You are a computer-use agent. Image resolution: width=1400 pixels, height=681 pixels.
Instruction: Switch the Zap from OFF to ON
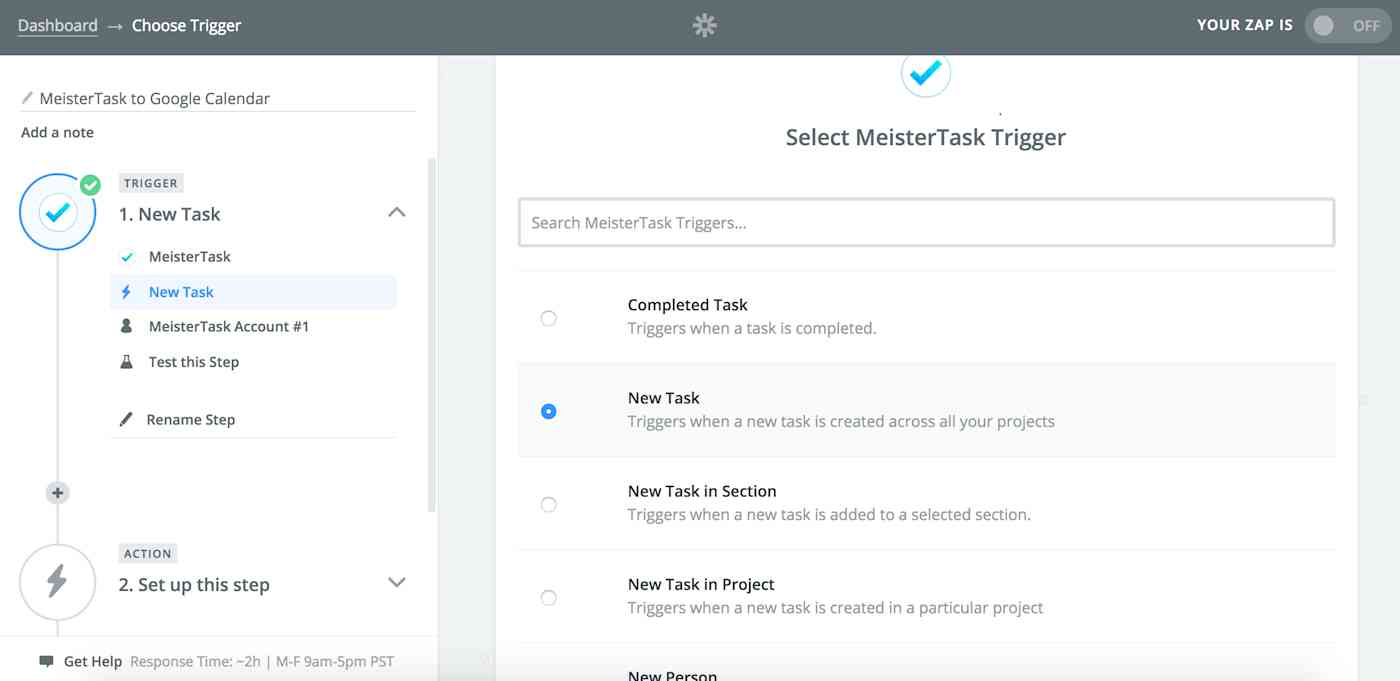click(x=1347, y=25)
